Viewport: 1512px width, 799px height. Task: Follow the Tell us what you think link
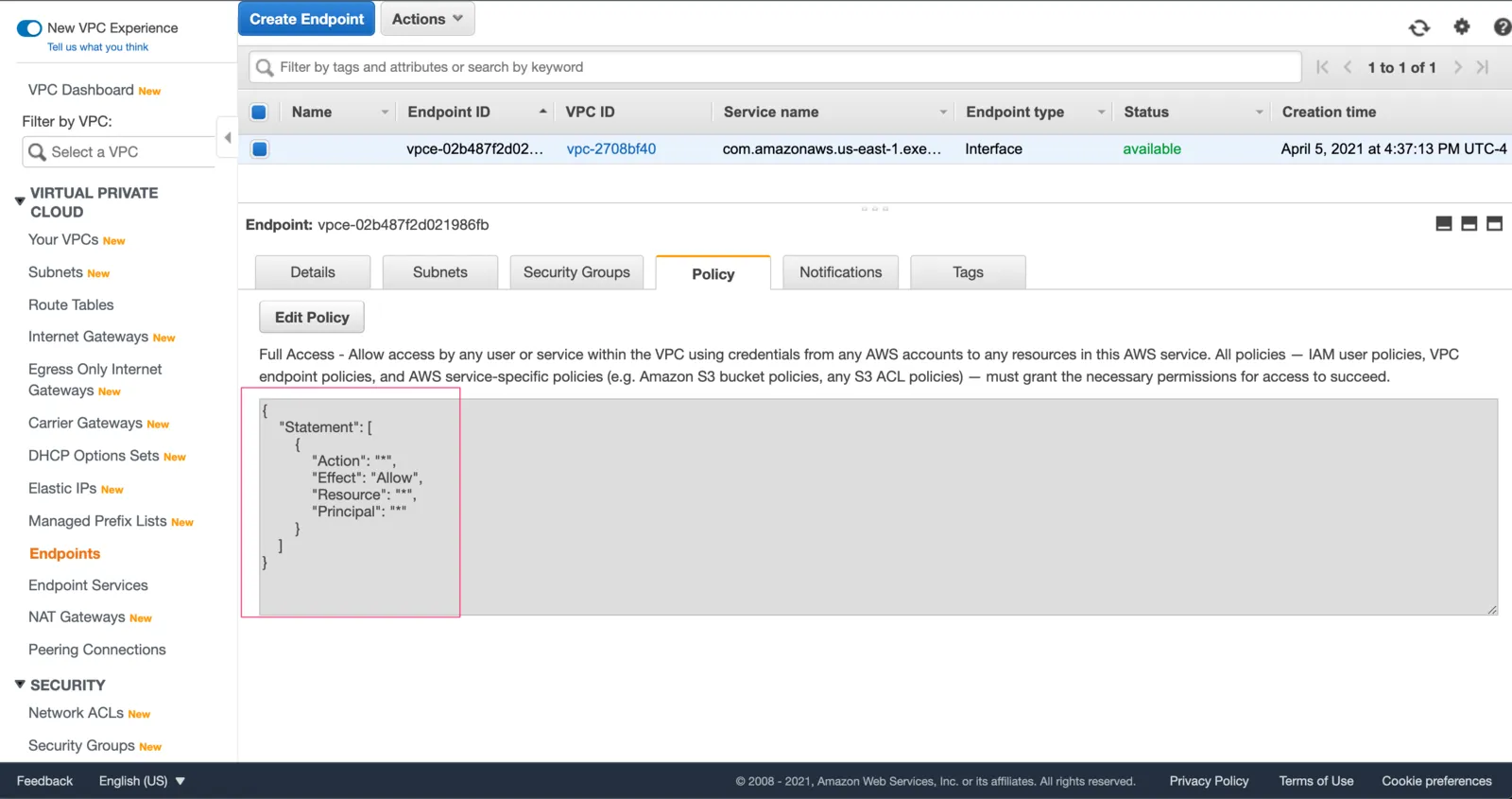pyautogui.click(x=97, y=47)
